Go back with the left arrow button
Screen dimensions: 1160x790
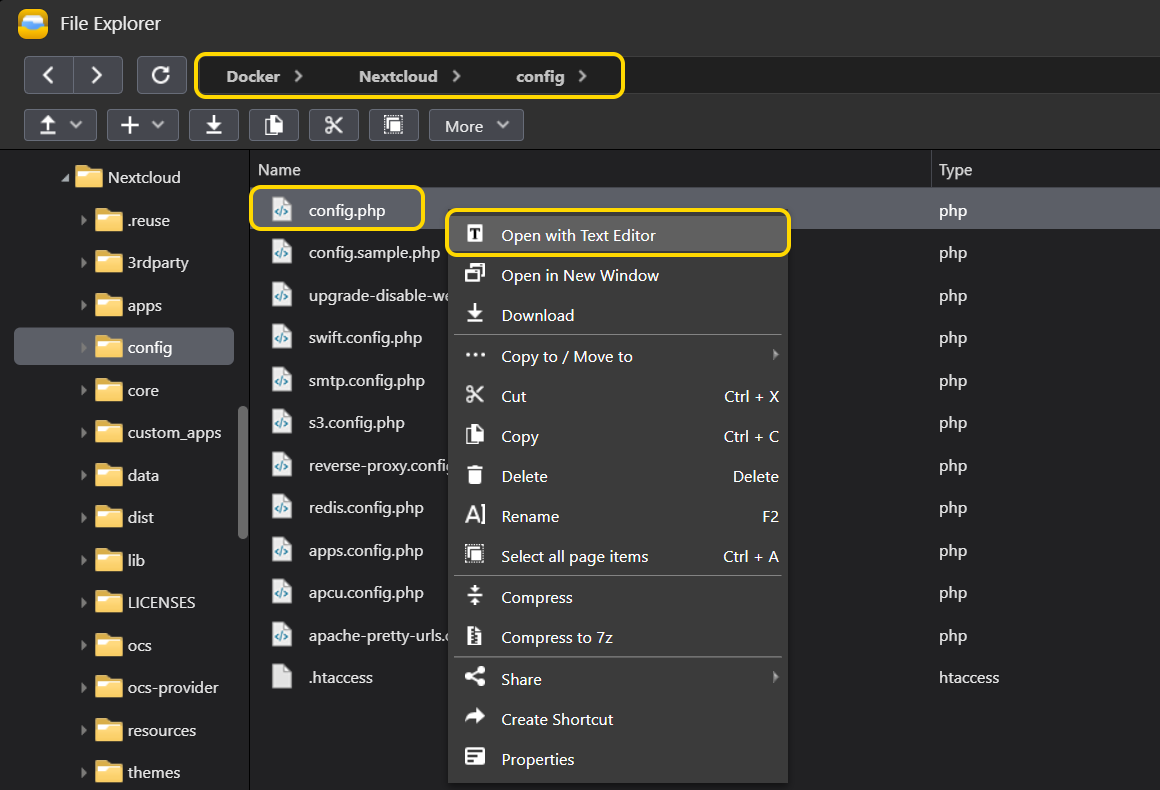48,75
